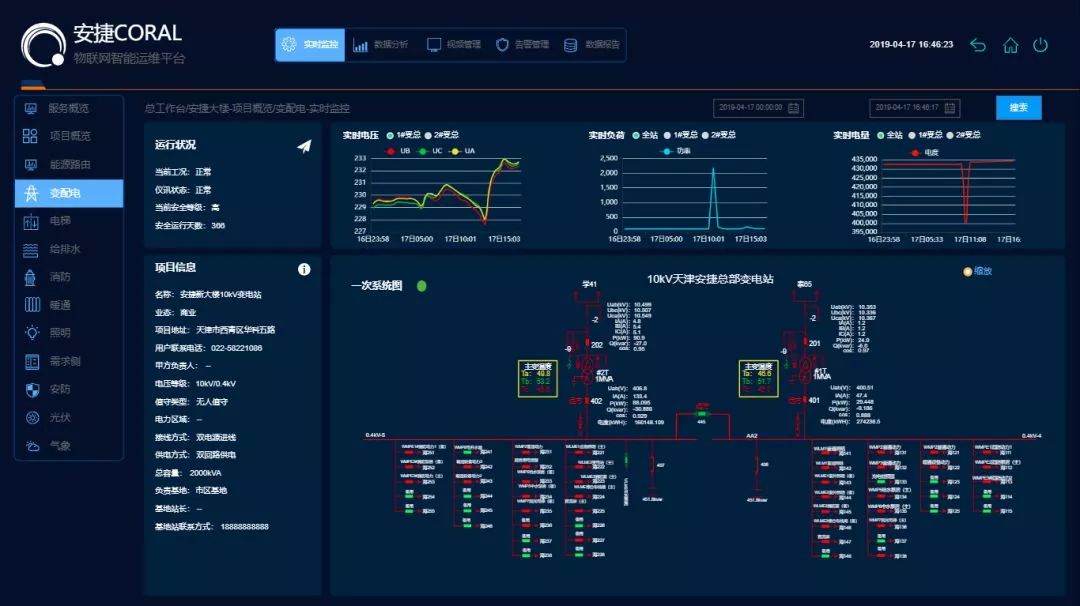Open start date calendar picker icon
This screenshot has width=1080, height=606.
[794, 108]
